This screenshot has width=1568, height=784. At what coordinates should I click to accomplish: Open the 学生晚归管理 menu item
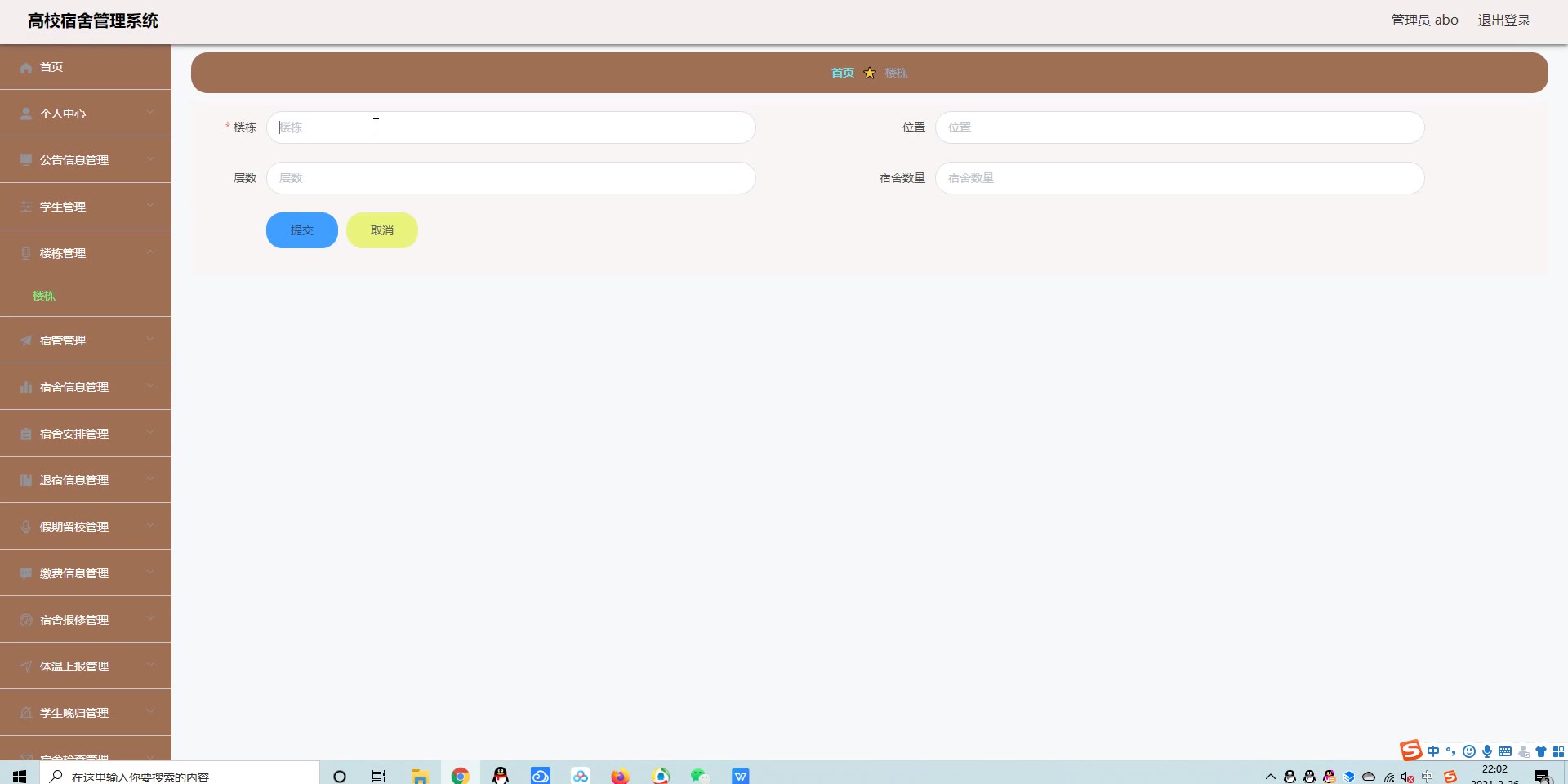[x=86, y=713]
